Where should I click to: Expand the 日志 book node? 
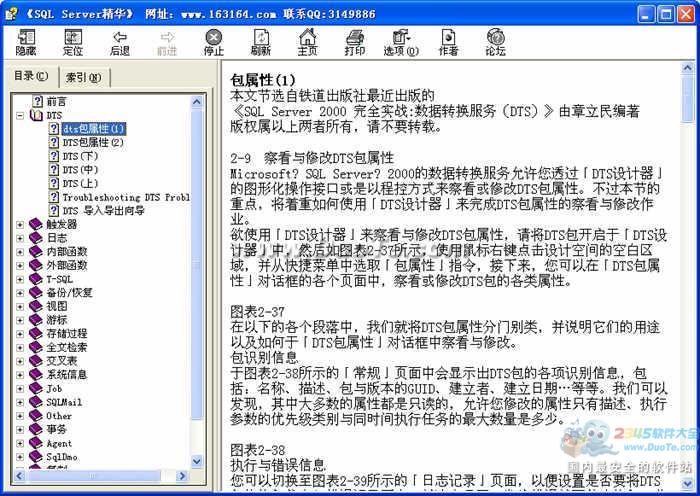pos(20,238)
